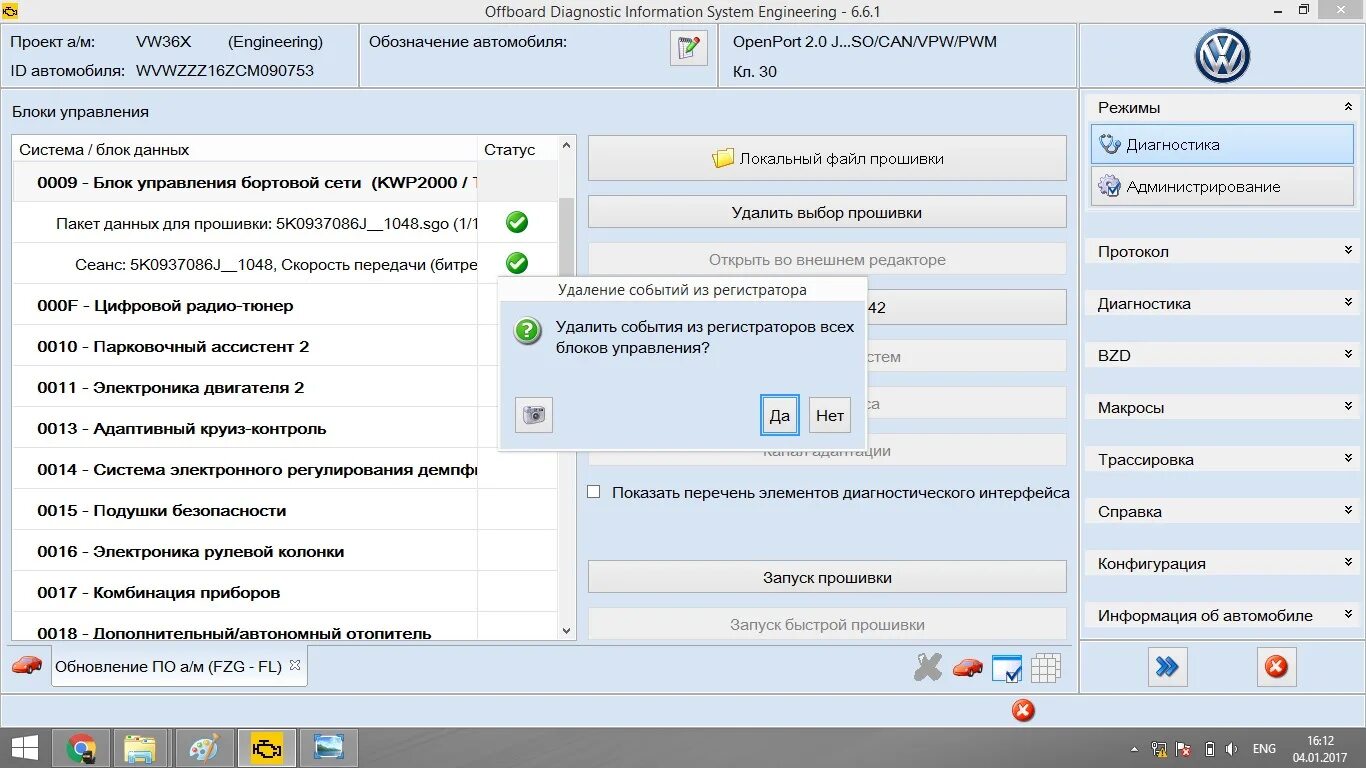Click the Action Center flag icon

point(1184,749)
